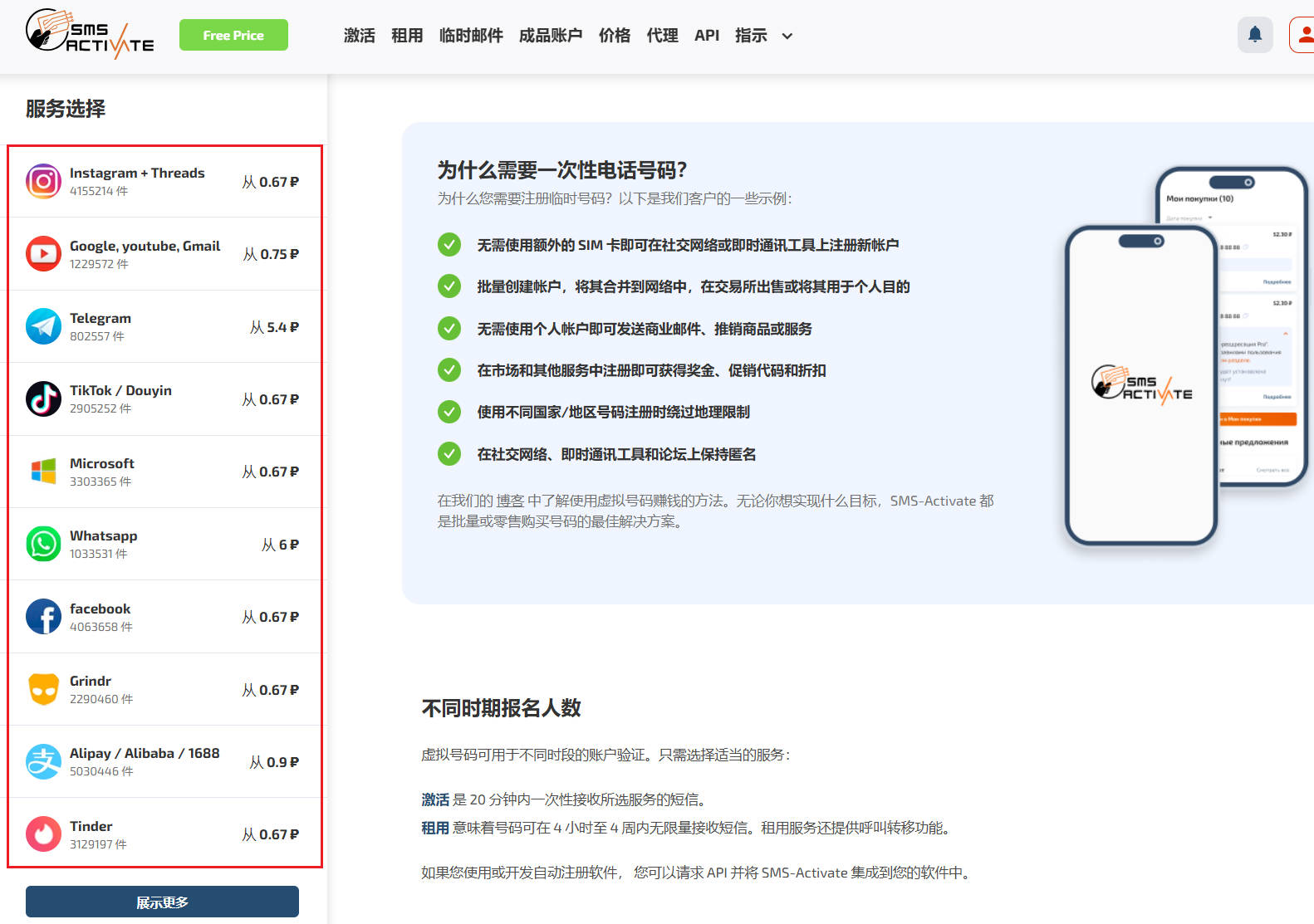Image resolution: width=1314 pixels, height=924 pixels.
Task: Click the heading 为什么需要一次性电话号码?
Action: 562,170
